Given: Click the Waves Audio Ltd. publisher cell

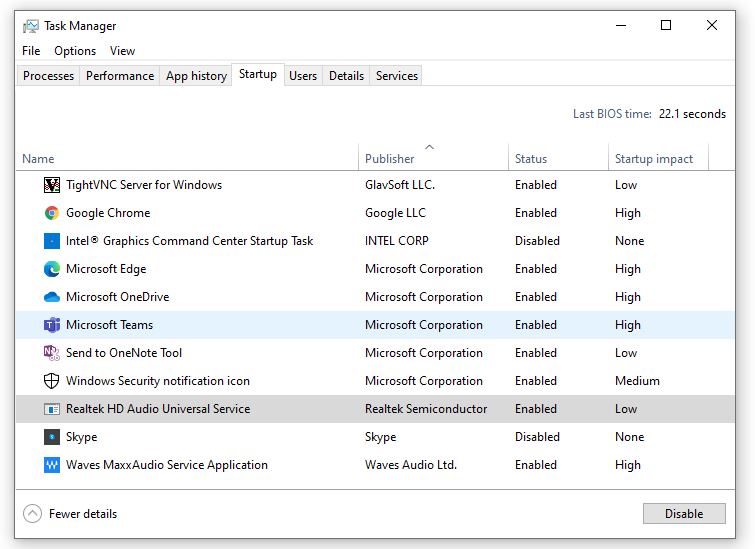Looking at the screenshot, I should coord(411,465).
